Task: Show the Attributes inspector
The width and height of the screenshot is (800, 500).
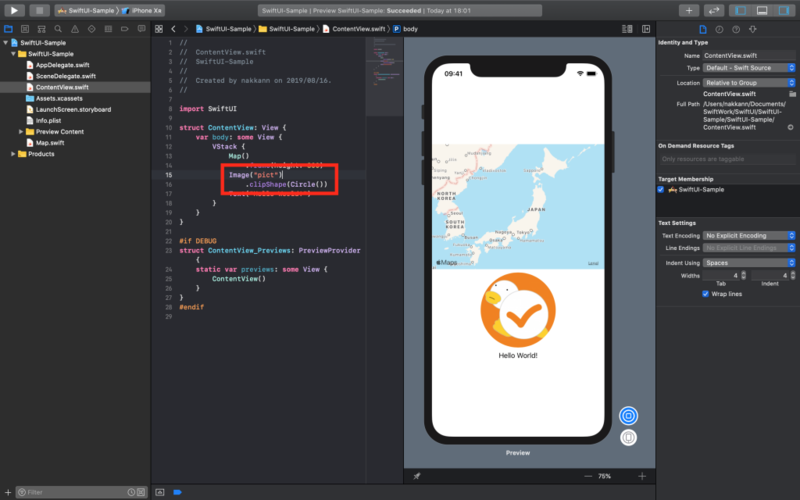Action: (x=753, y=30)
